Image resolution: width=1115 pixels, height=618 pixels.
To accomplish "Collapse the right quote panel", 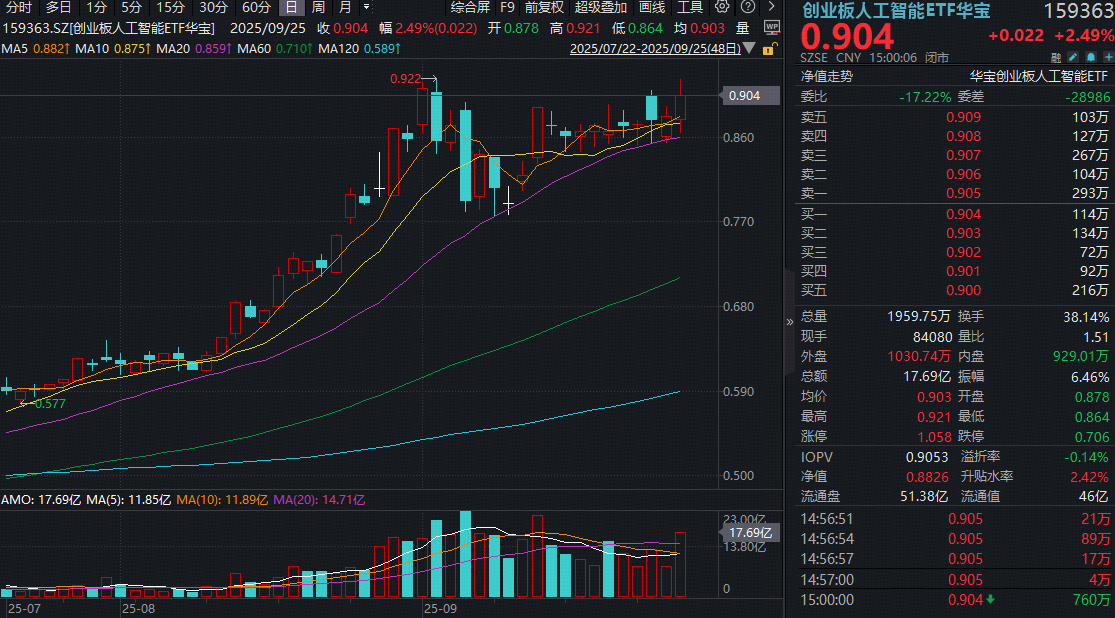I will pyautogui.click(x=791, y=322).
